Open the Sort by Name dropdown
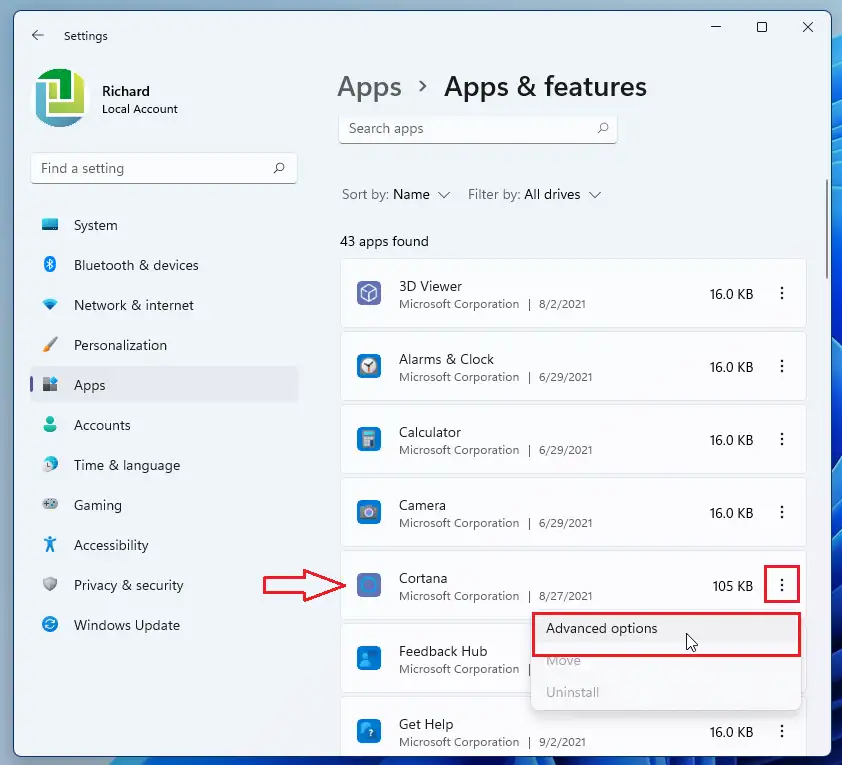This screenshot has height=765, width=842. point(396,194)
